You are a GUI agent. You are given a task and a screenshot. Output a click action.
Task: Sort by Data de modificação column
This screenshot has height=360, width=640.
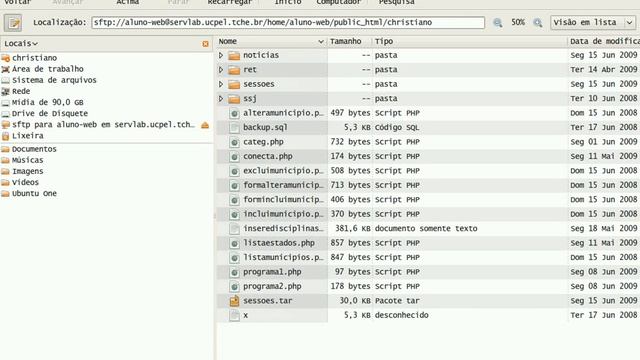pyautogui.click(x=604, y=41)
